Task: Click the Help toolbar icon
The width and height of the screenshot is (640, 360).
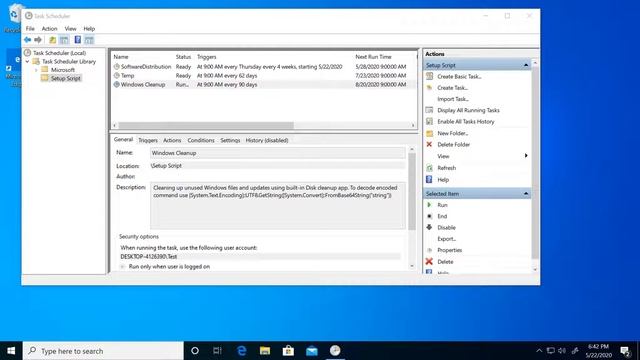Action: pyautogui.click(x=78, y=40)
